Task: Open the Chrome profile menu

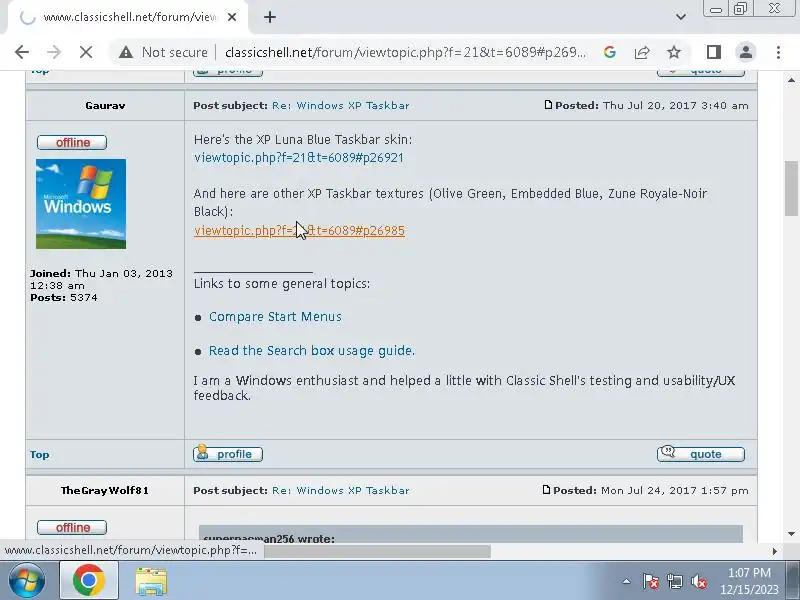Action: coord(745,52)
